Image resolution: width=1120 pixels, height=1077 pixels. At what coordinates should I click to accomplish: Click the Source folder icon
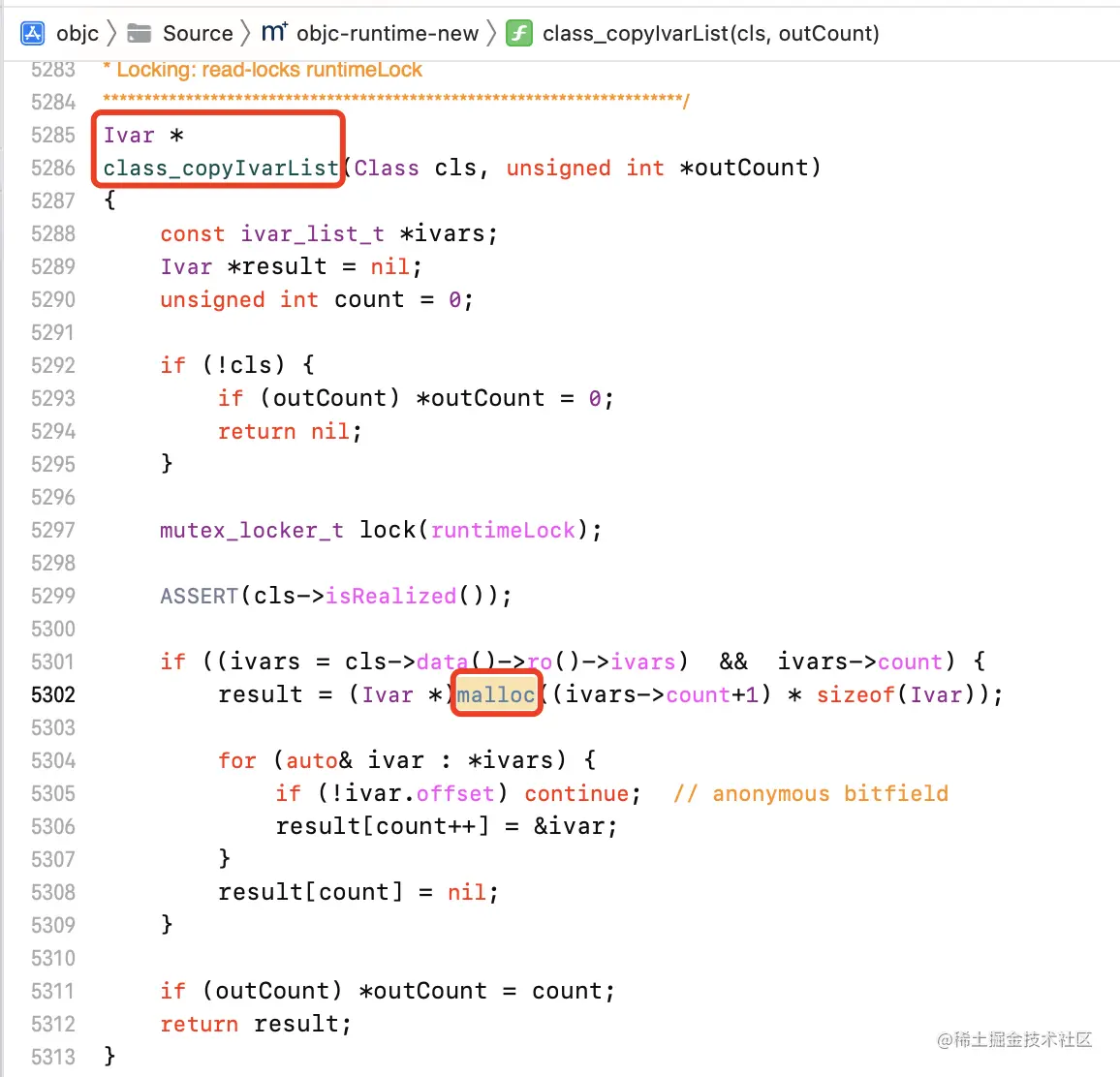[140, 33]
